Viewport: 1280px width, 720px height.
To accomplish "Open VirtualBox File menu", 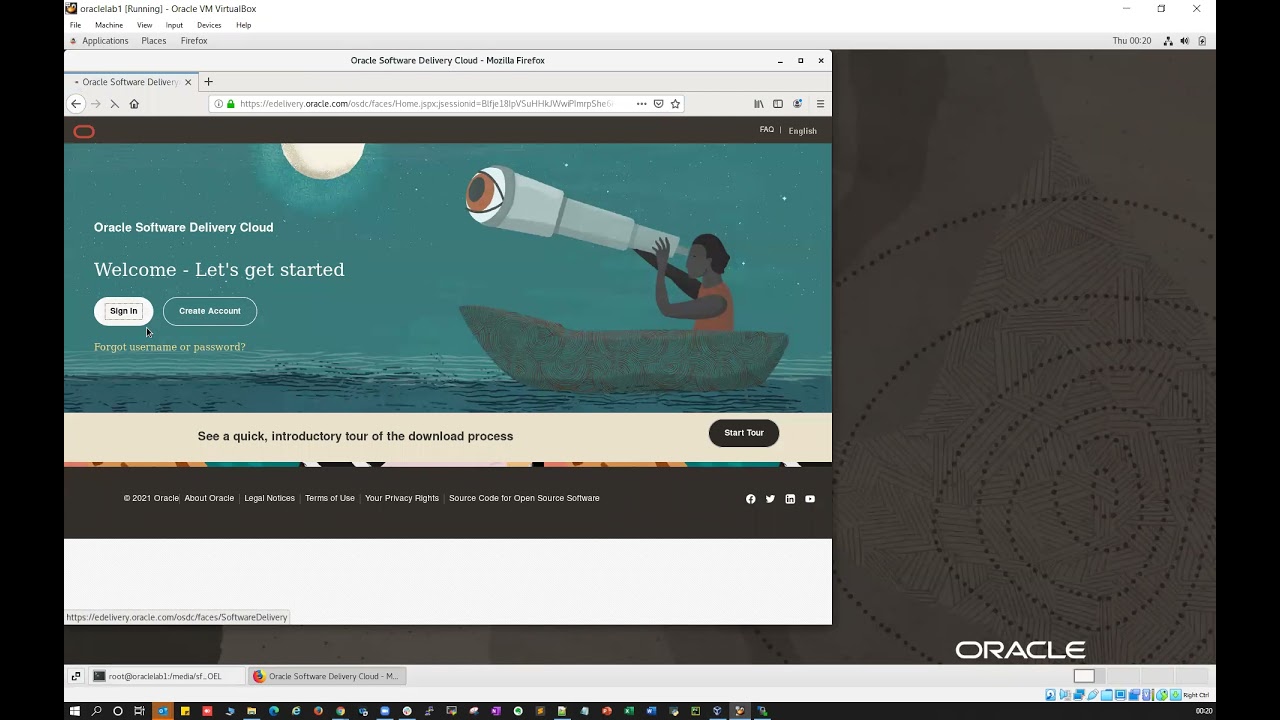I will click(x=75, y=25).
